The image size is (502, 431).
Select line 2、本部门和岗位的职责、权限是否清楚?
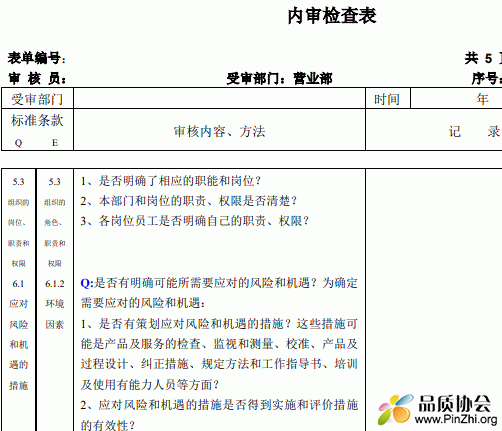[189, 201]
